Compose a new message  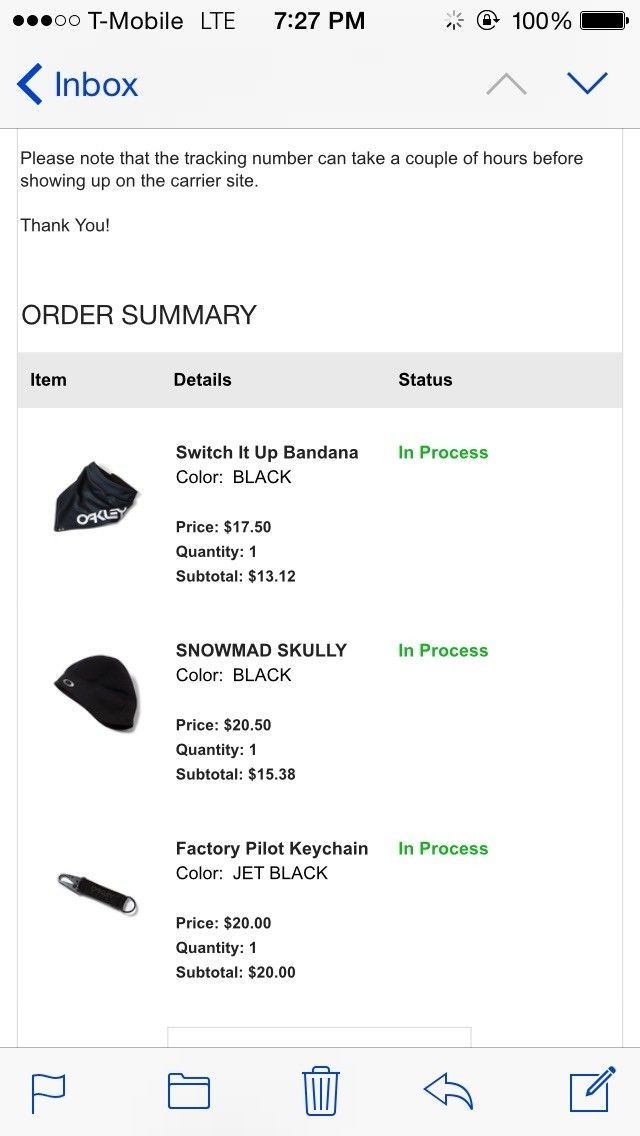(x=592, y=1091)
